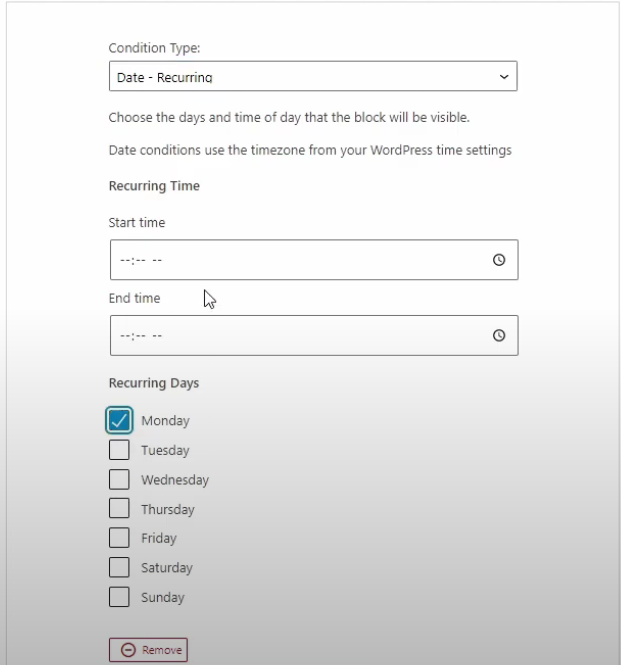Uncheck the Monday checkbox
Viewport: 621px width, 665px height.
click(x=119, y=420)
